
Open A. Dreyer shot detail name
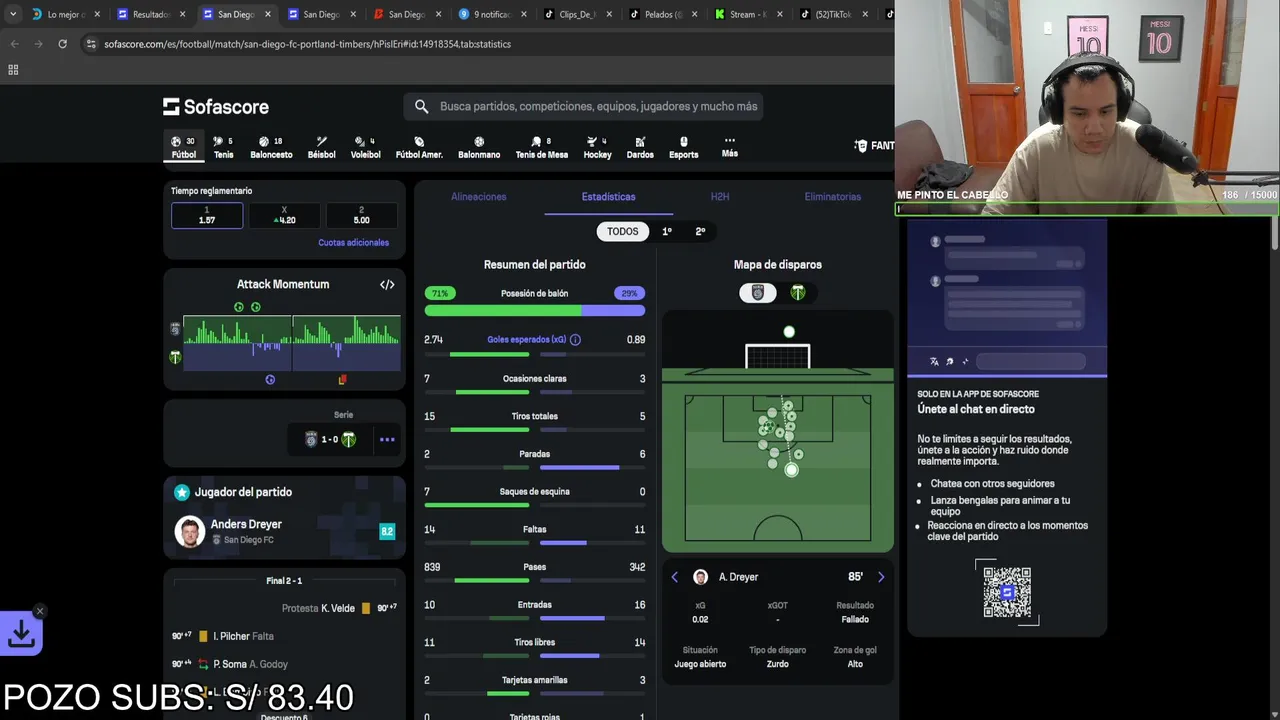pyautogui.click(x=738, y=577)
